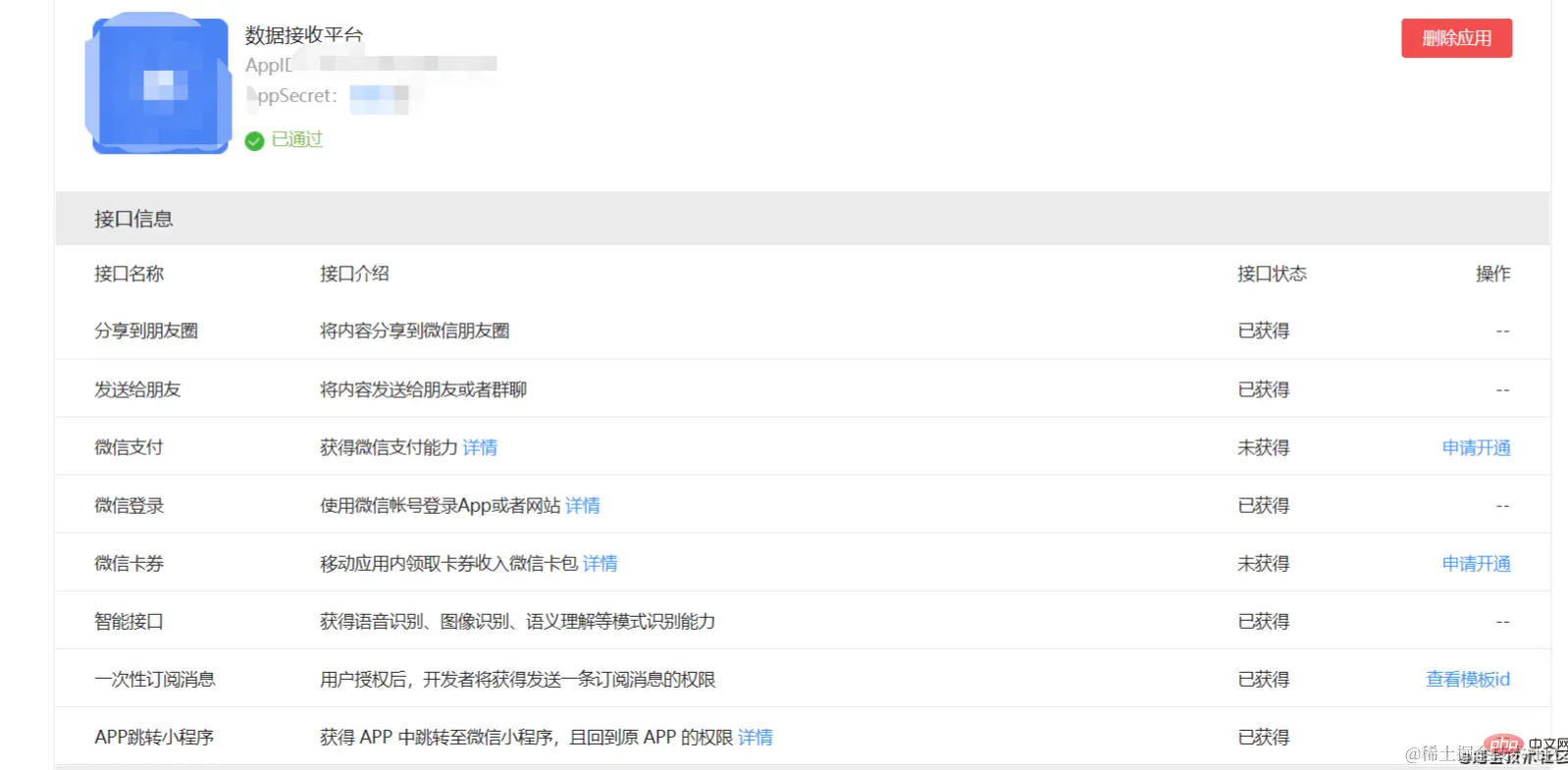Select the 微信卡券 interface name
1568x770 pixels.
pyautogui.click(x=129, y=563)
